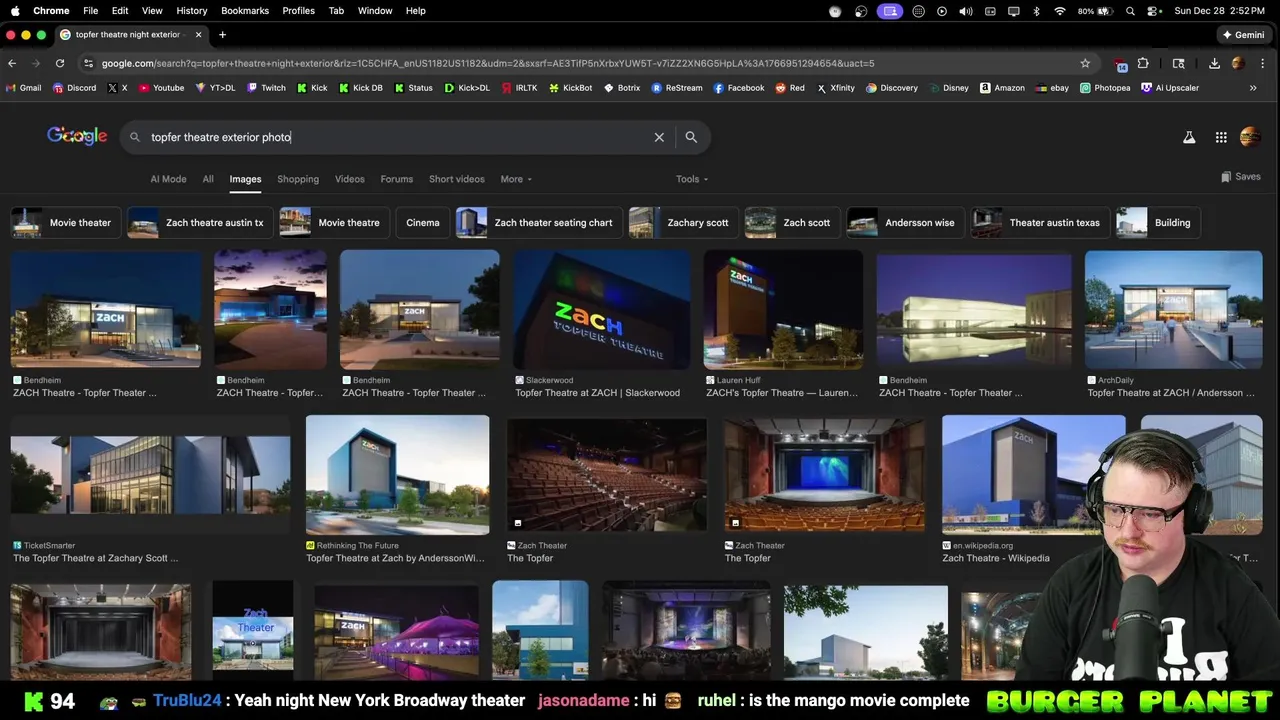Open the File menu
This screenshot has height=720, width=1280.
(x=90, y=11)
